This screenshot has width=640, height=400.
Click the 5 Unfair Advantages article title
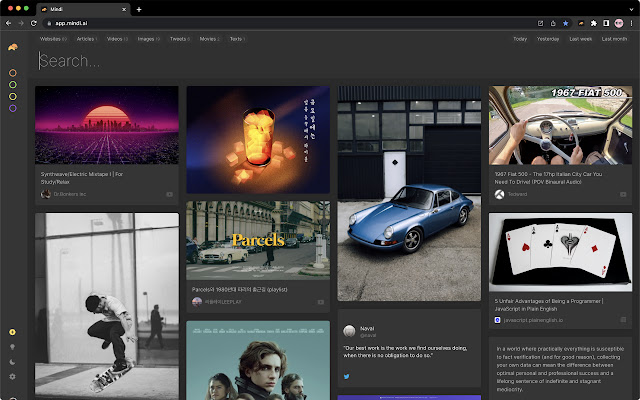coord(549,305)
